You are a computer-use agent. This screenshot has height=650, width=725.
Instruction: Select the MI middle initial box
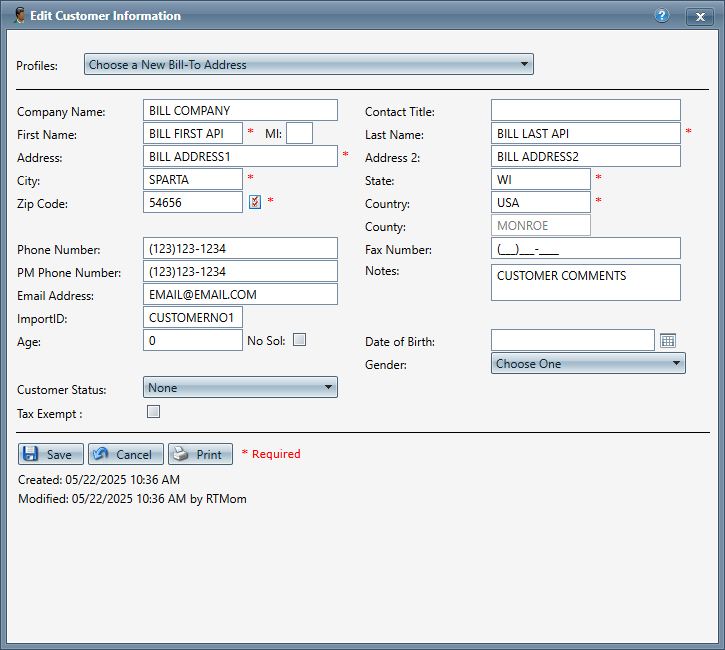click(299, 133)
